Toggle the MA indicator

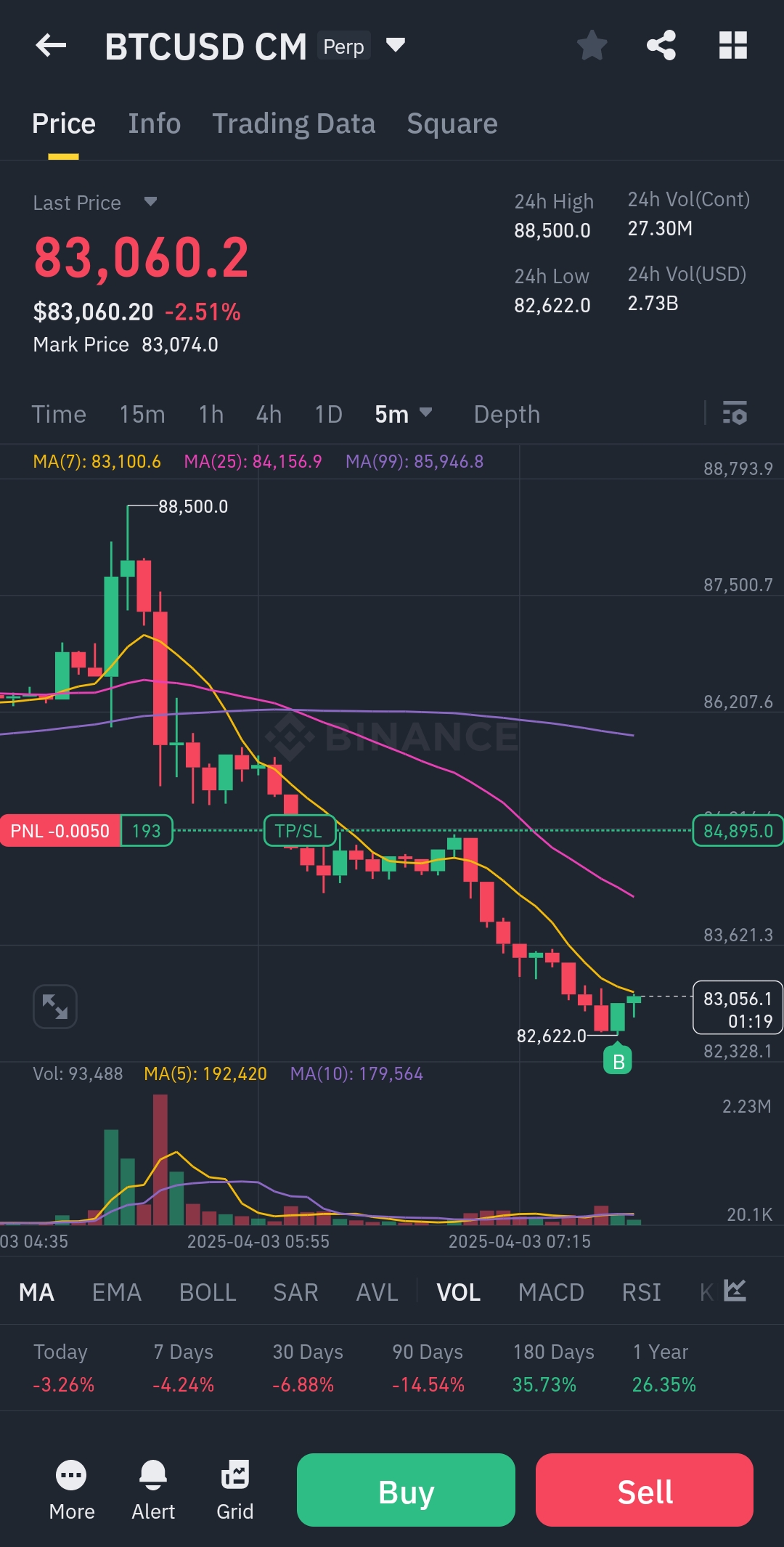coord(36,1292)
